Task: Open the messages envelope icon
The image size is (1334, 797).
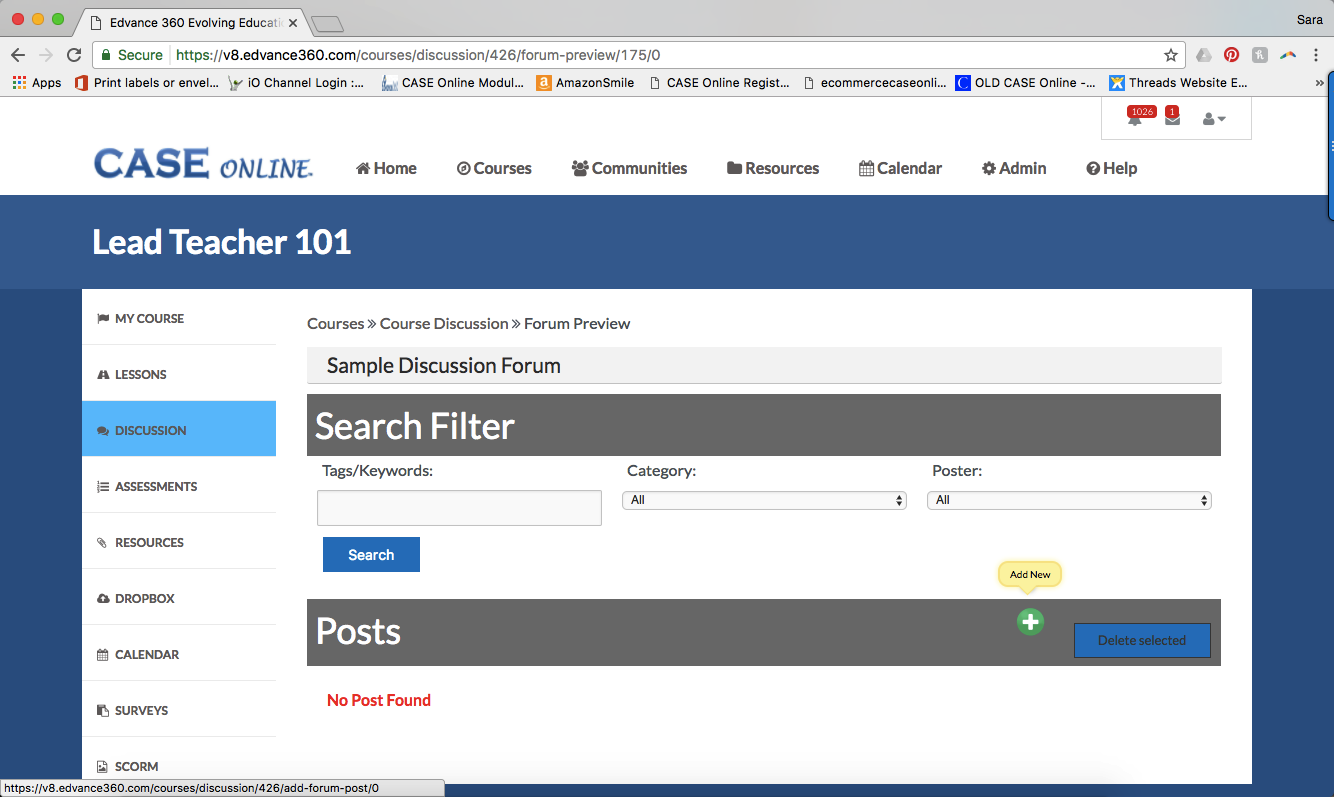Action: [1172, 120]
